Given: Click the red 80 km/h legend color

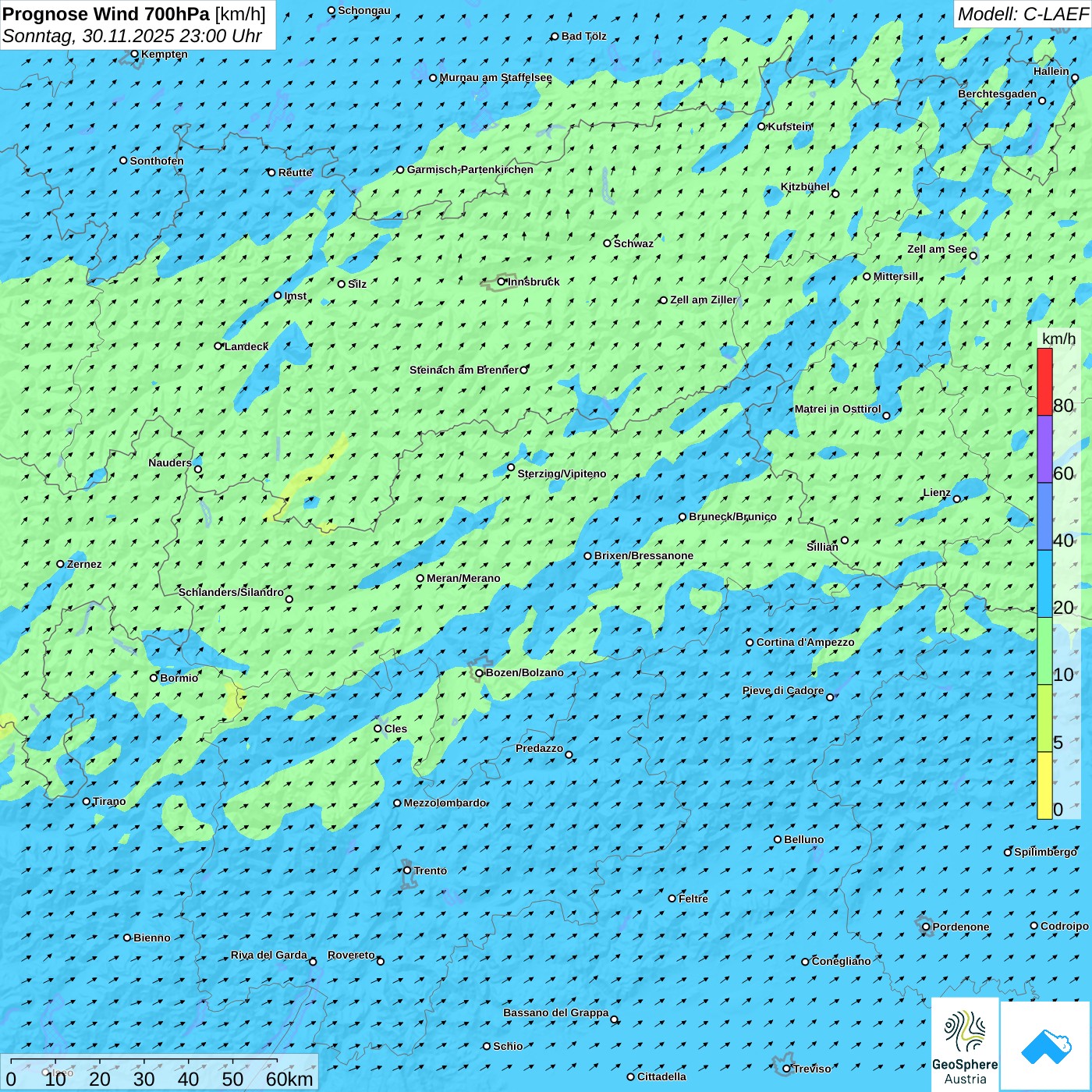Looking at the screenshot, I should 1044,382.
